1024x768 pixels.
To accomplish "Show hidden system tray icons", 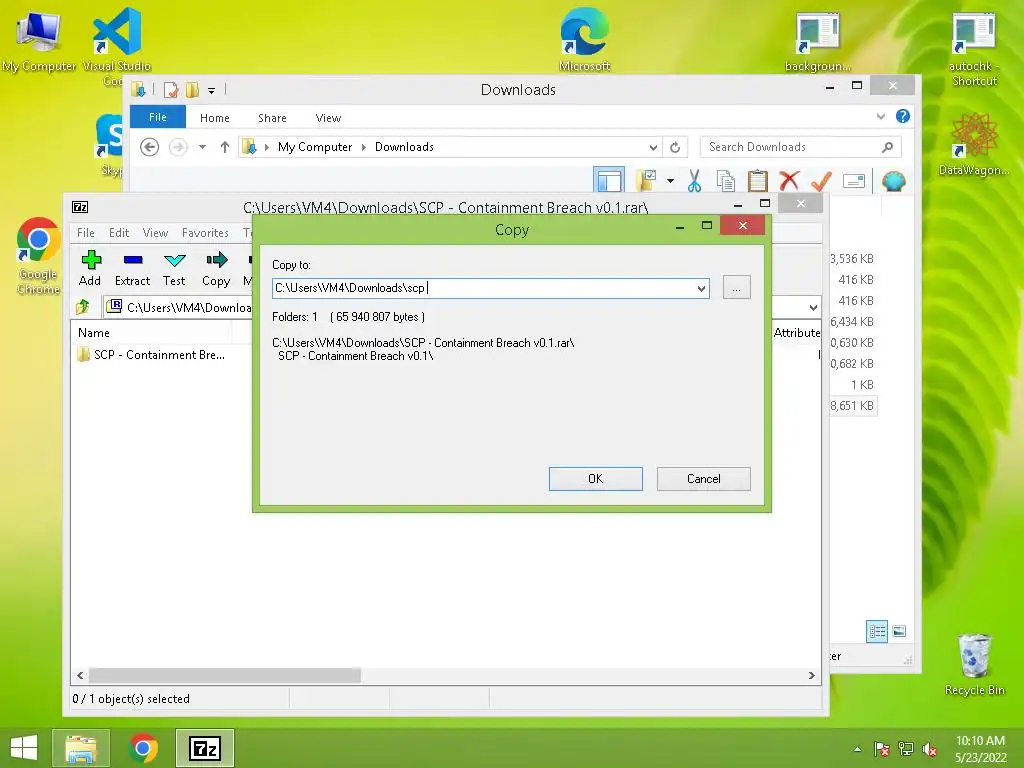I will [857, 749].
